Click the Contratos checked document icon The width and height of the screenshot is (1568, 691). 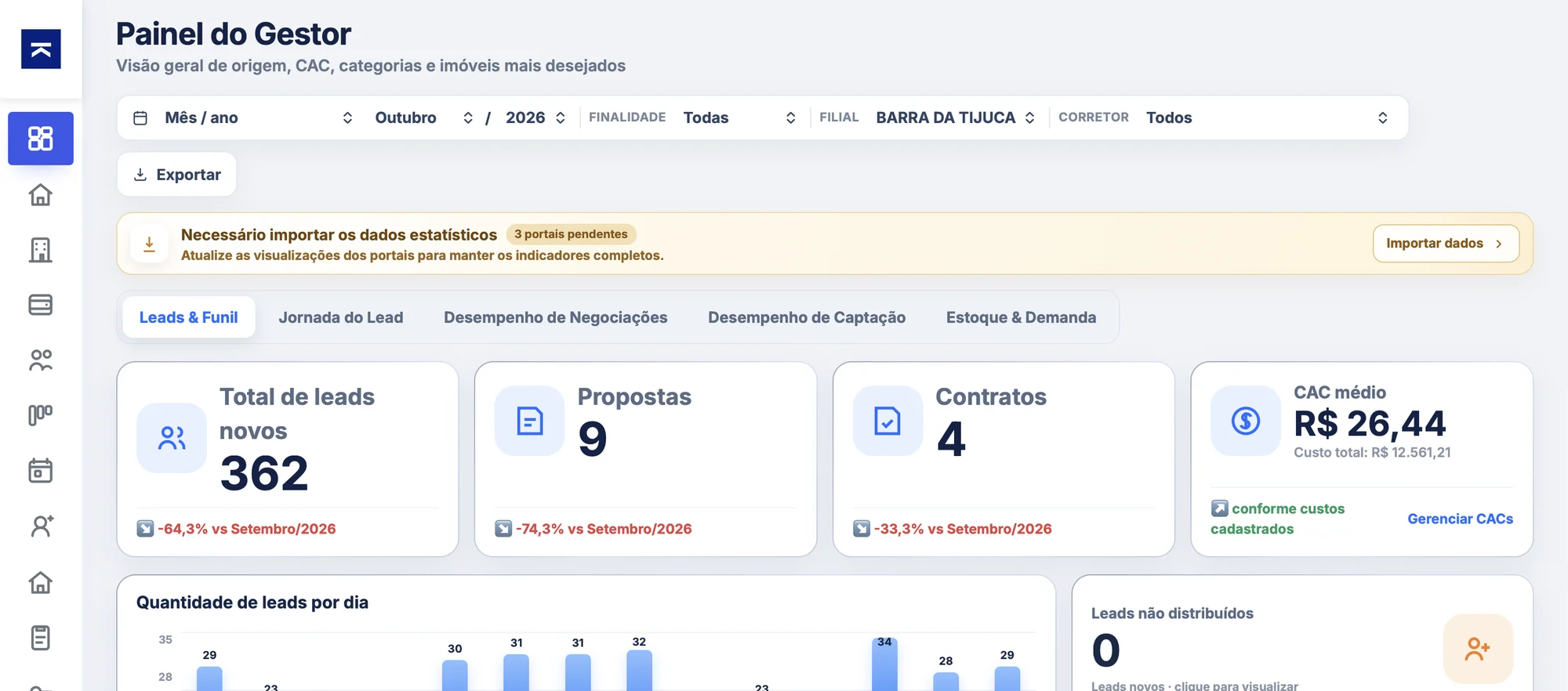(x=887, y=421)
